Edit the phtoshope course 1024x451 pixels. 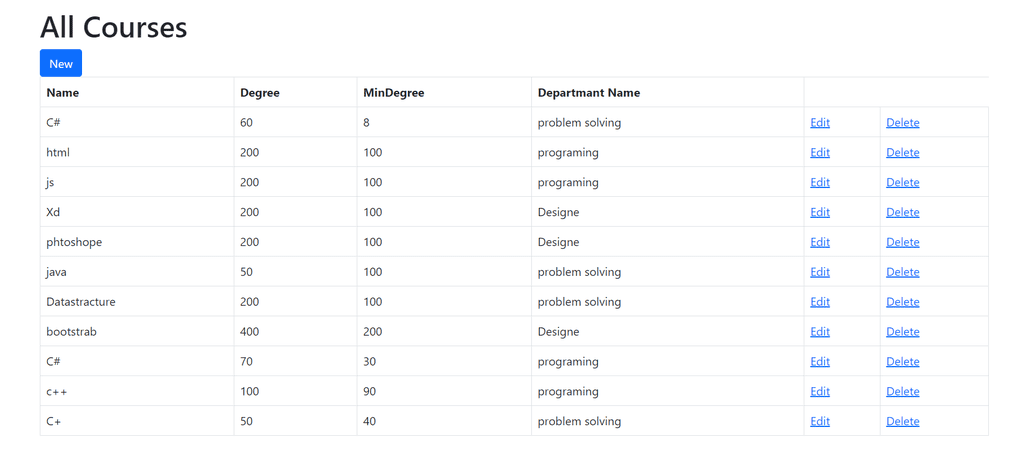[x=820, y=243]
